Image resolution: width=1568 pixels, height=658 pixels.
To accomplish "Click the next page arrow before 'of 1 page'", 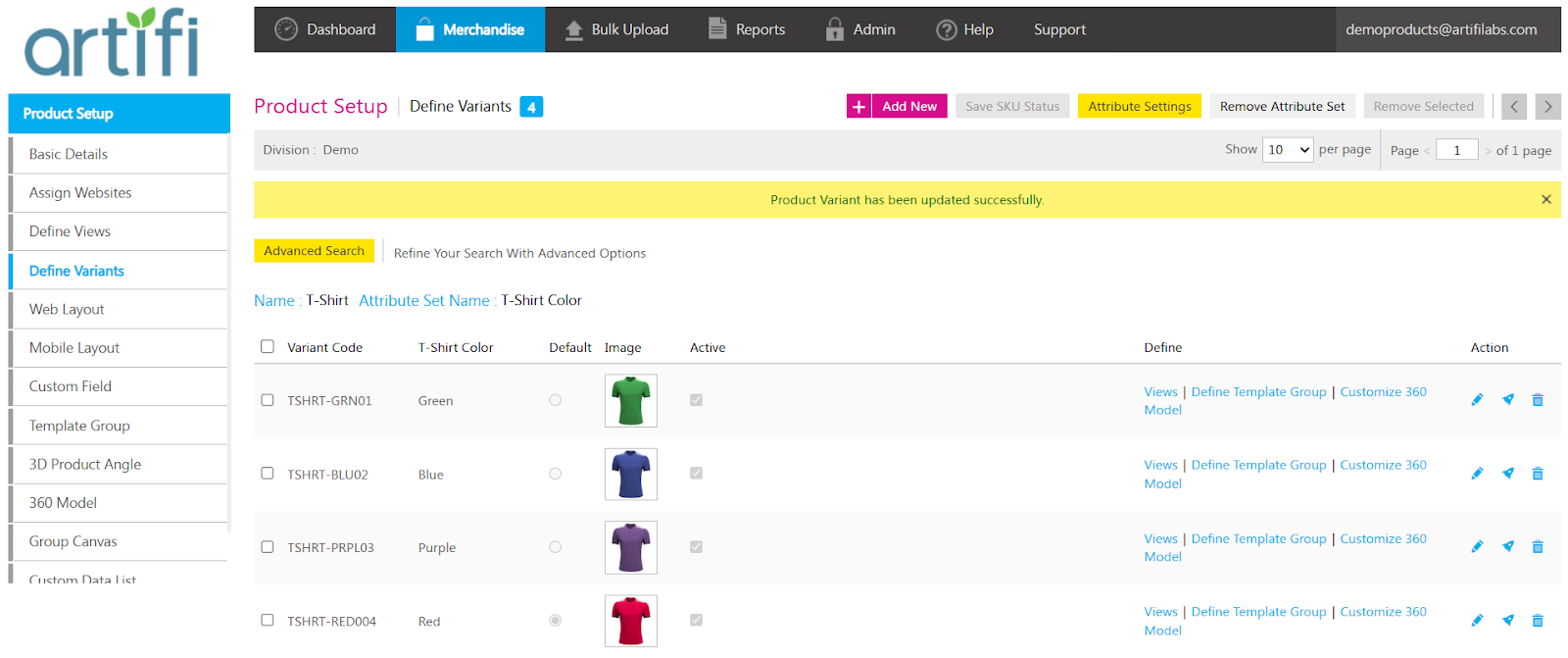I will (1488, 151).
